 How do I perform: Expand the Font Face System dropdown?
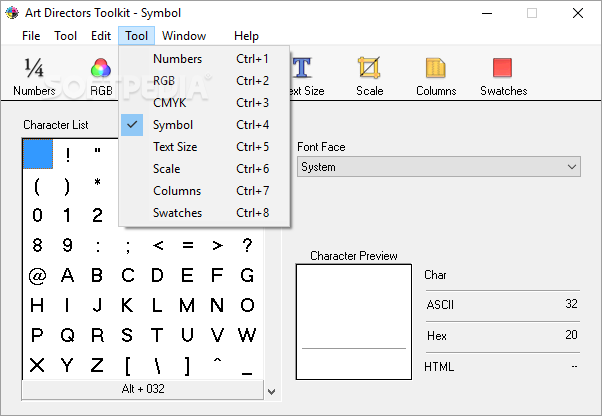438,167
